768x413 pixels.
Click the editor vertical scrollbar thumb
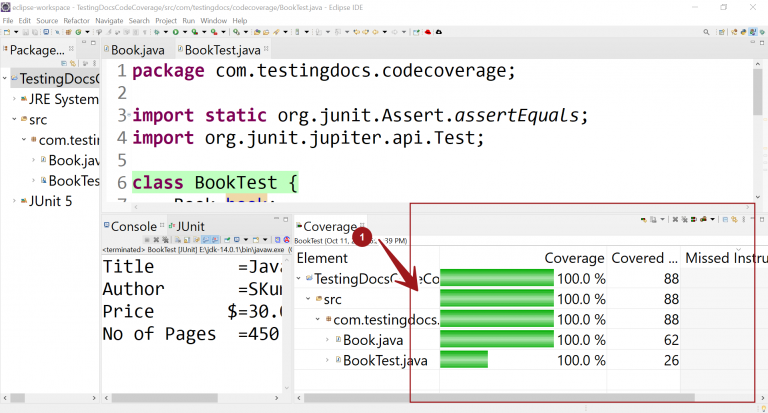(x=758, y=92)
